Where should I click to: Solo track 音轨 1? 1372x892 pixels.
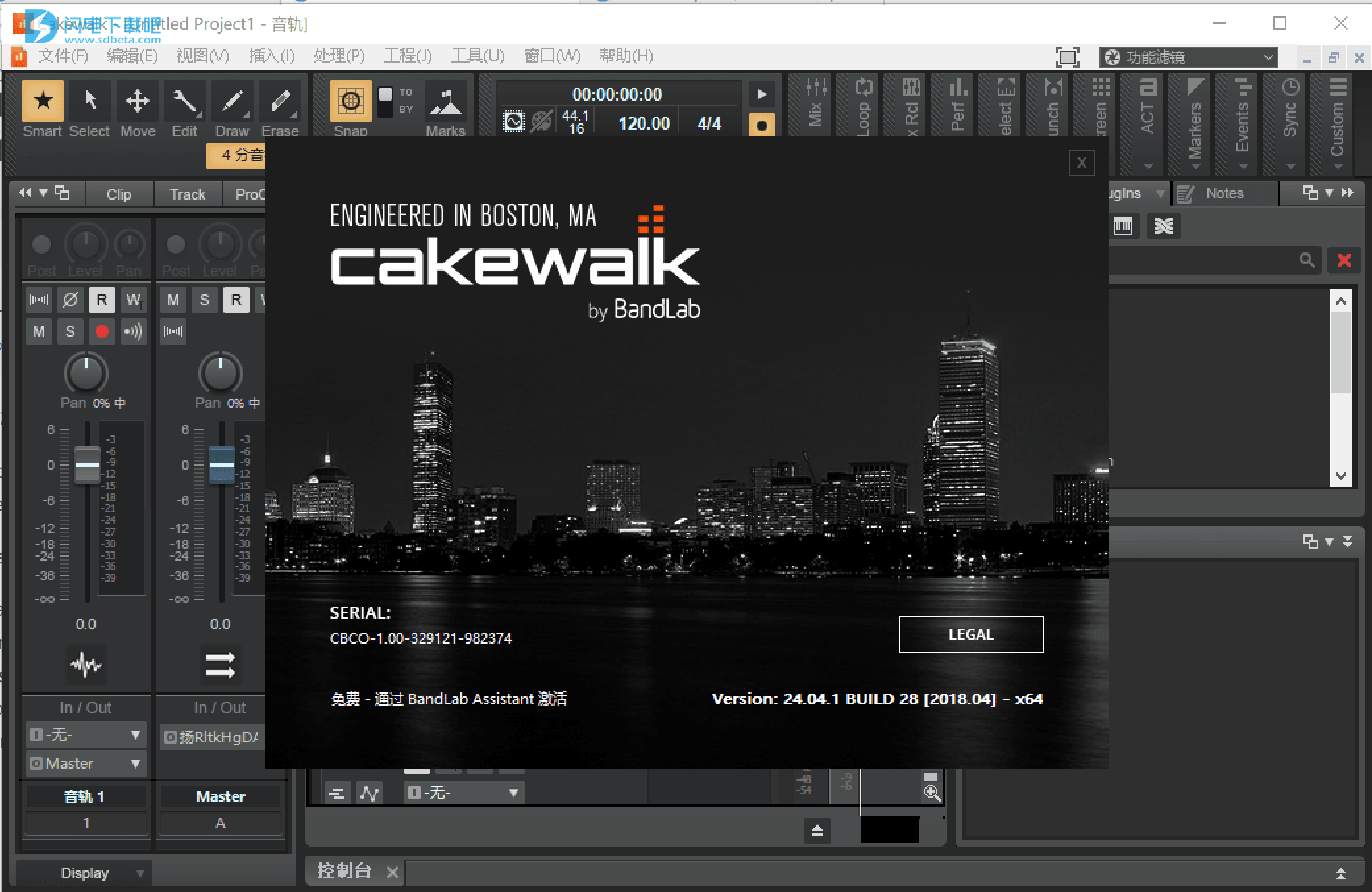(x=70, y=332)
